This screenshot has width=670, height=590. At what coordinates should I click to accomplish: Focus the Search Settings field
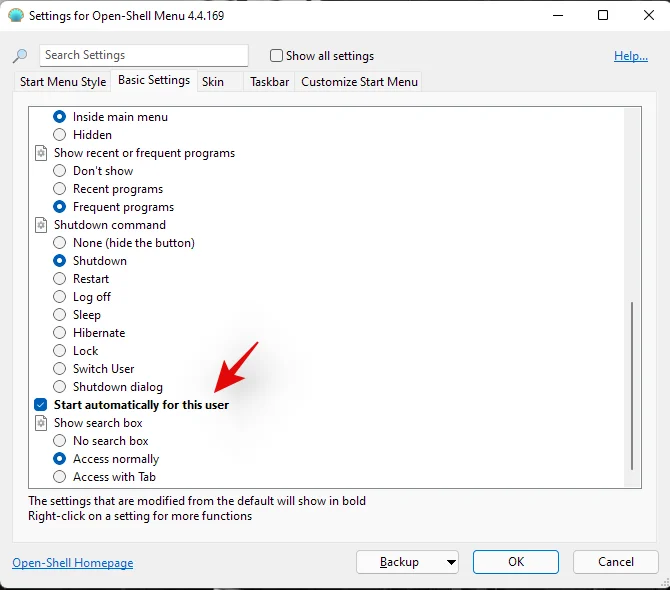point(144,56)
